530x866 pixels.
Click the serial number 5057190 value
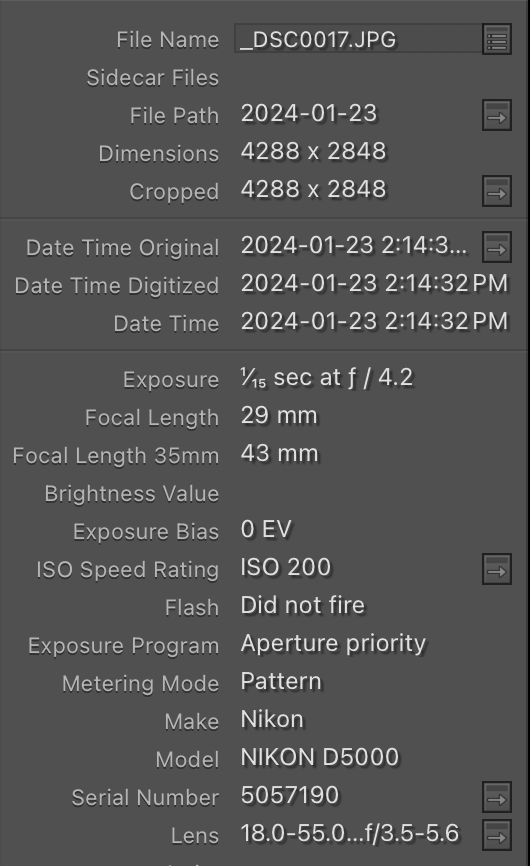click(290, 795)
